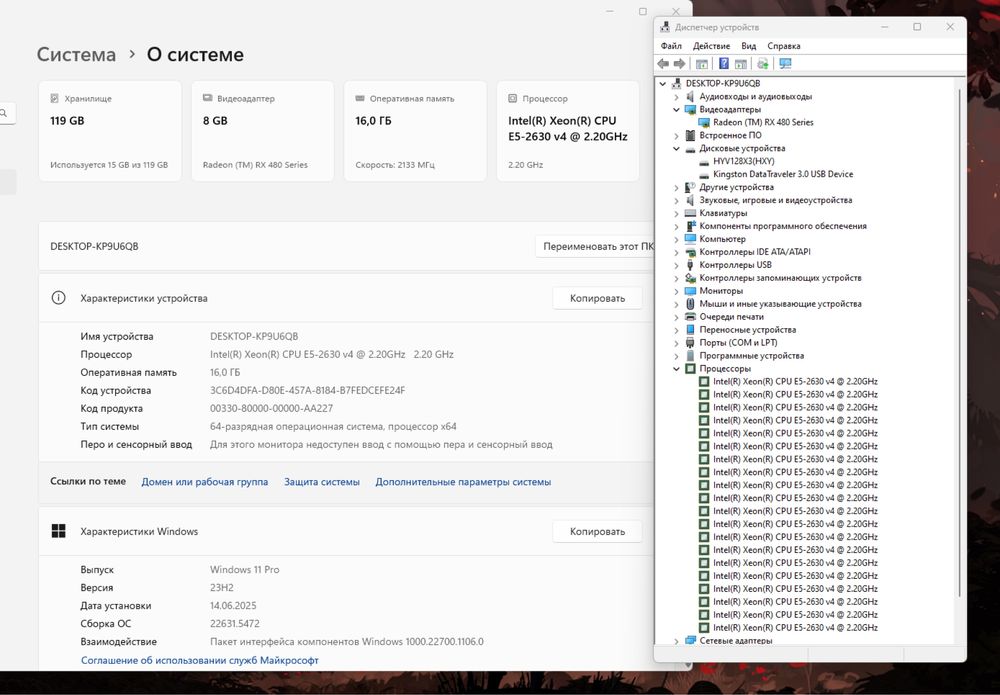The image size is (1000, 695).
Task: Open Домен или рабочая группа link
Action: pyautogui.click(x=205, y=482)
